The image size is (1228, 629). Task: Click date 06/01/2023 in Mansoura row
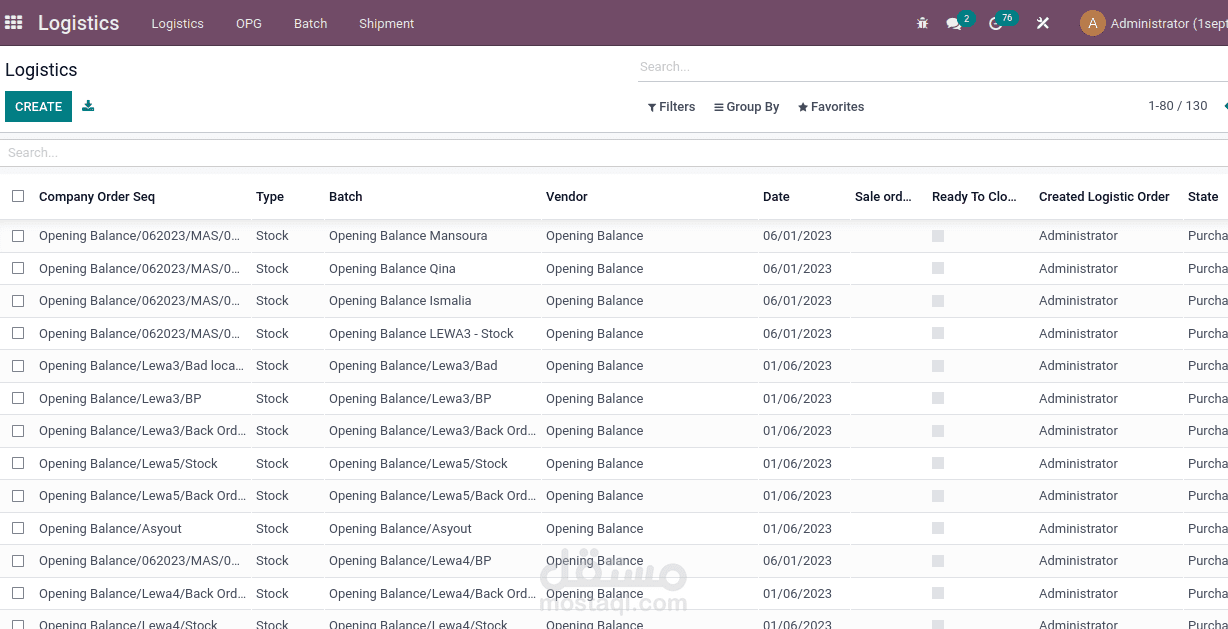(797, 236)
